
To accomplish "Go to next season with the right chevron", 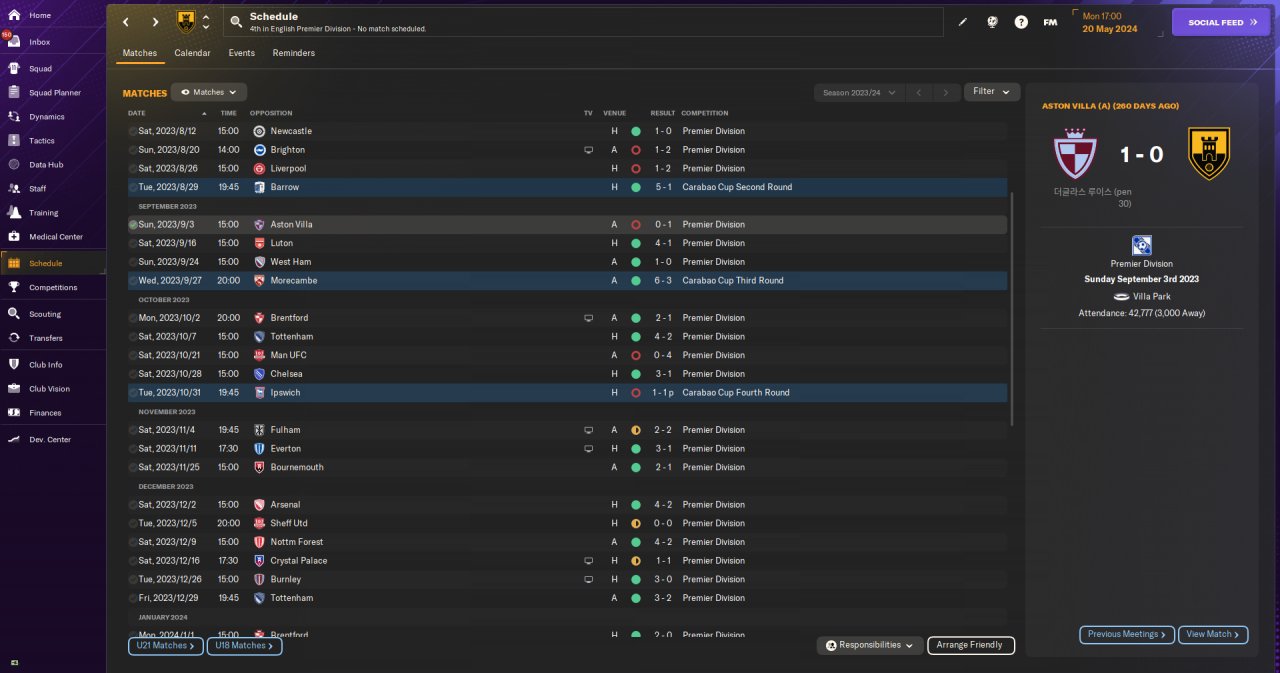I will click(946, 92).
